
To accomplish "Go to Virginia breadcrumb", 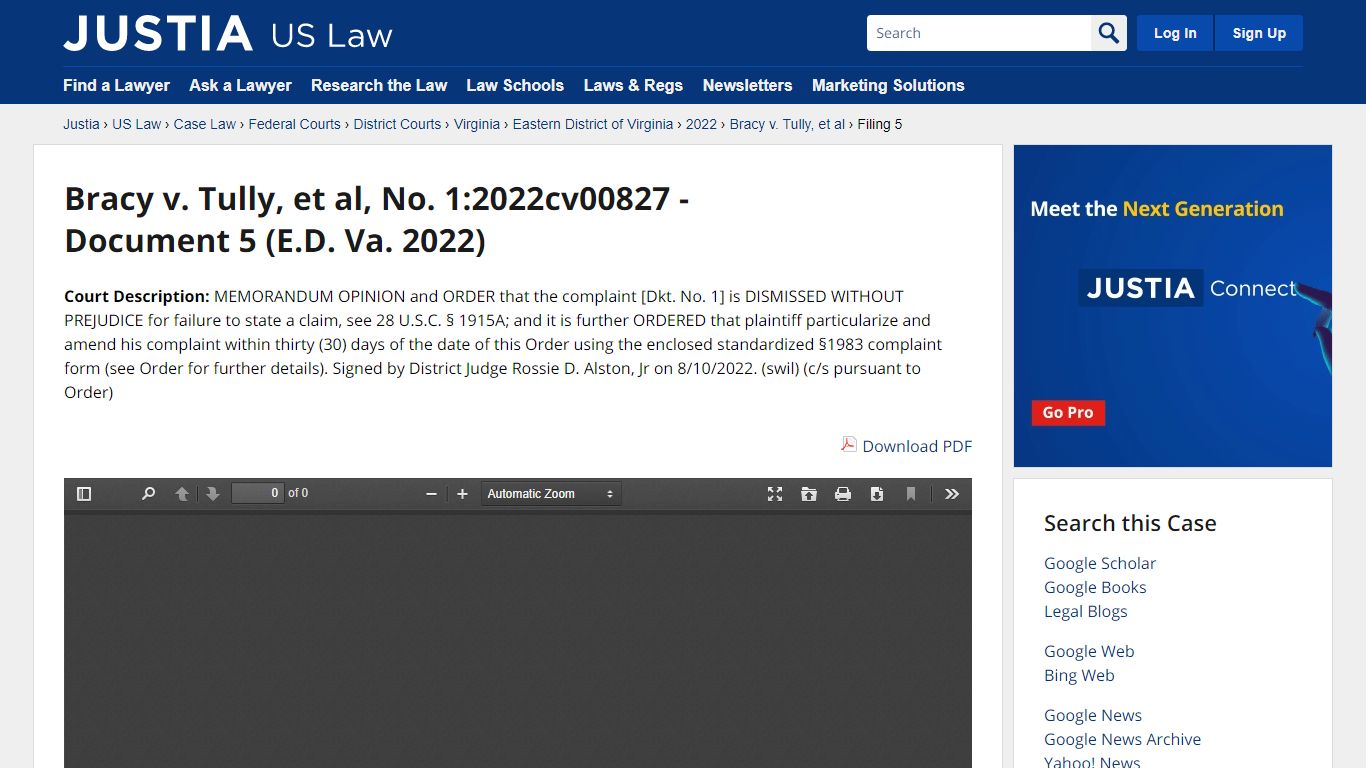I will [x=477, y=124].
